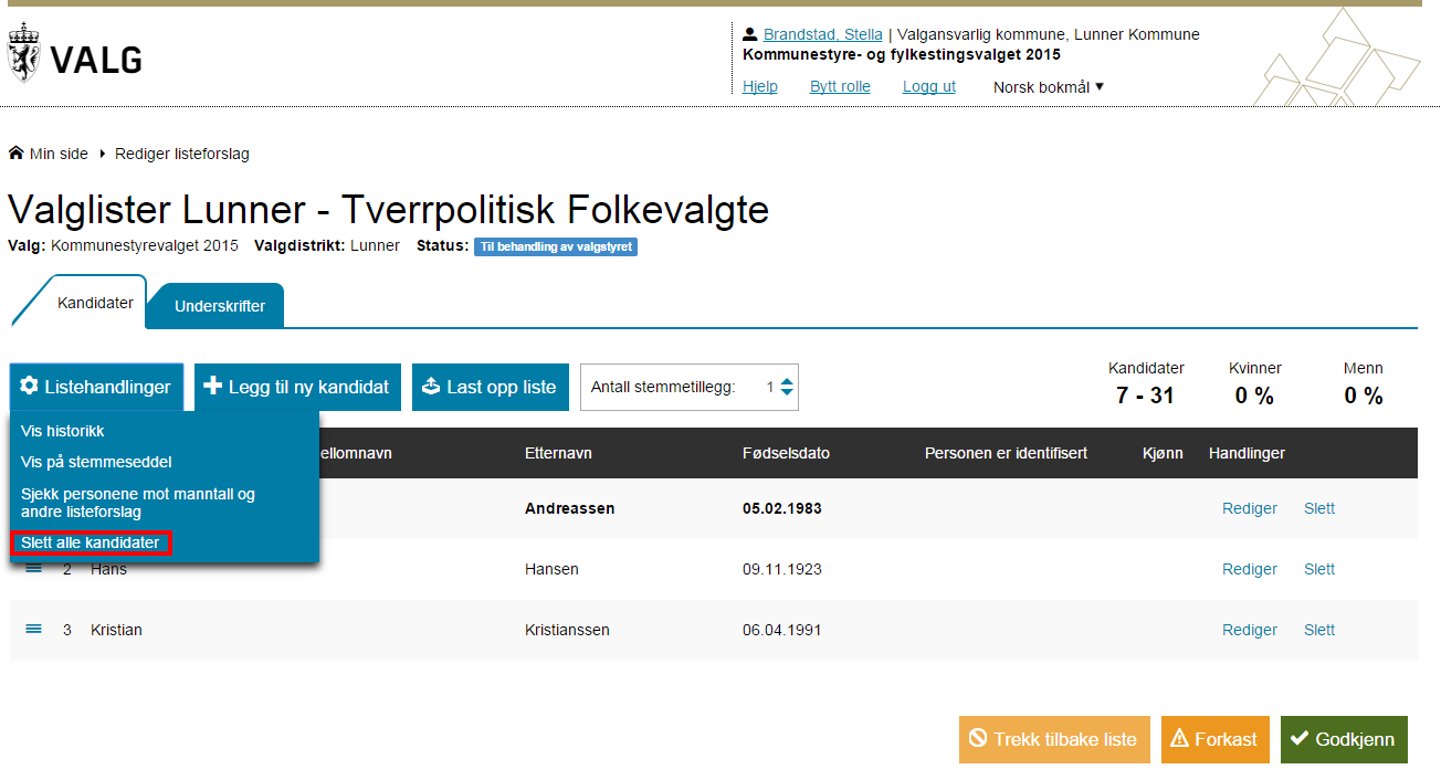The image size is (1440, 780).
Task: Click the VALG lion crest logo
Action: click(x=20, y=55)
